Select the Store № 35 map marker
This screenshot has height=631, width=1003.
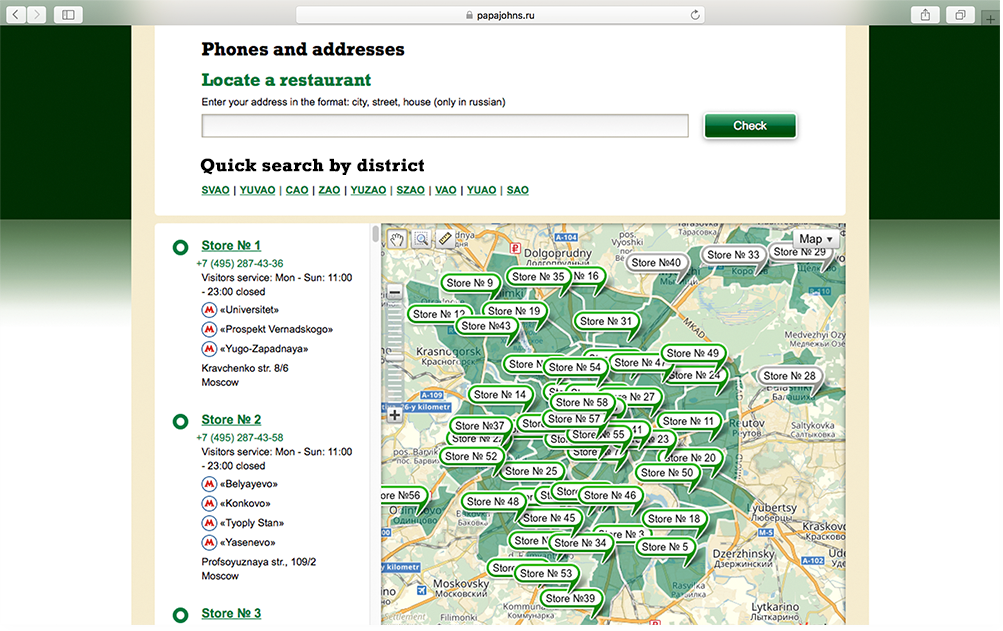click(x=538, y=276)
